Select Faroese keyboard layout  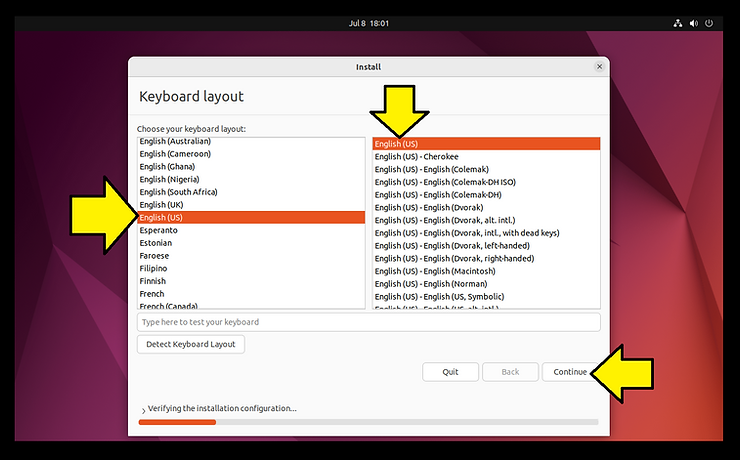pos(251,256)
